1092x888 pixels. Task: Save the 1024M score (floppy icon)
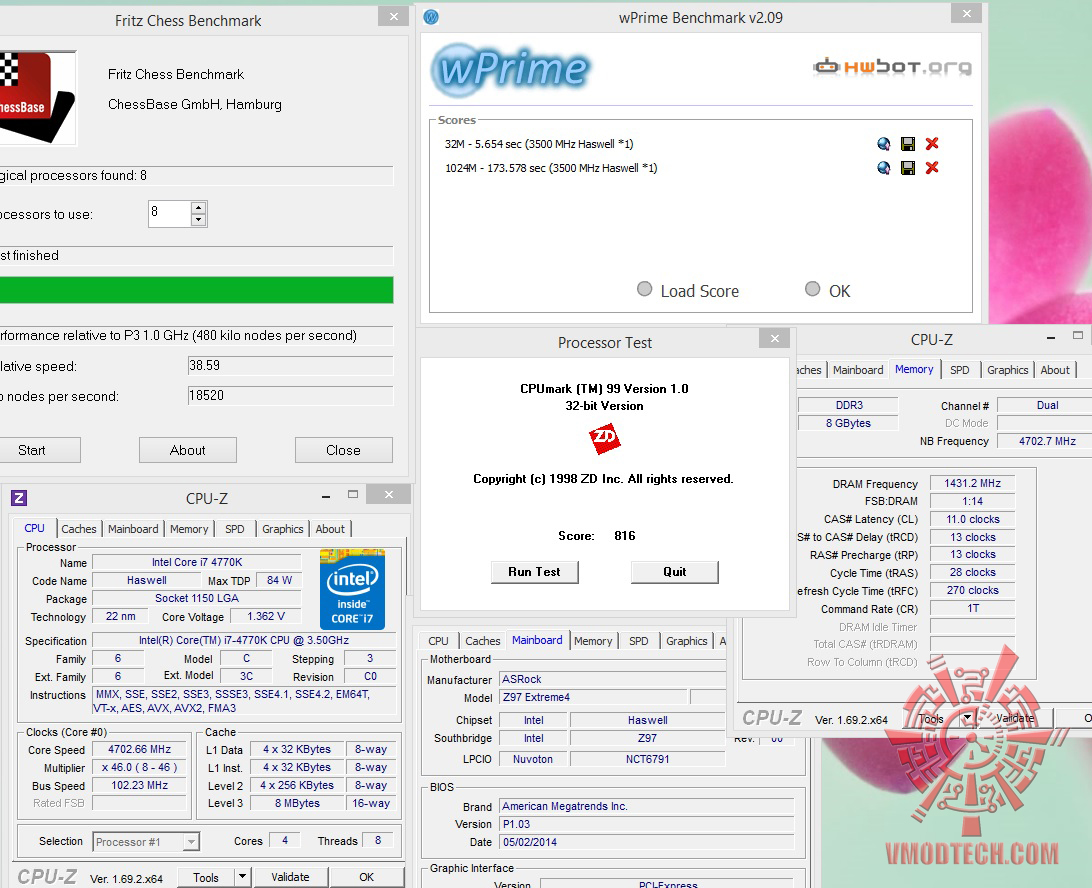click(907, 168)
